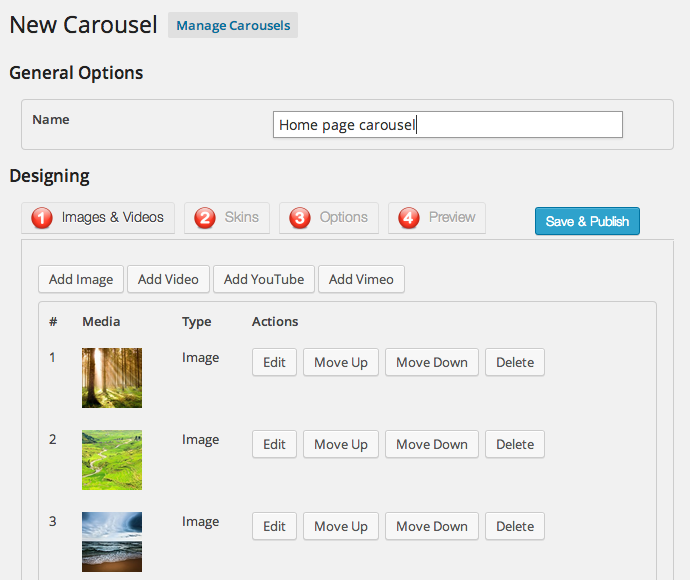
Task: Click the red step 1 circle icon
Action: click(42, 218)
